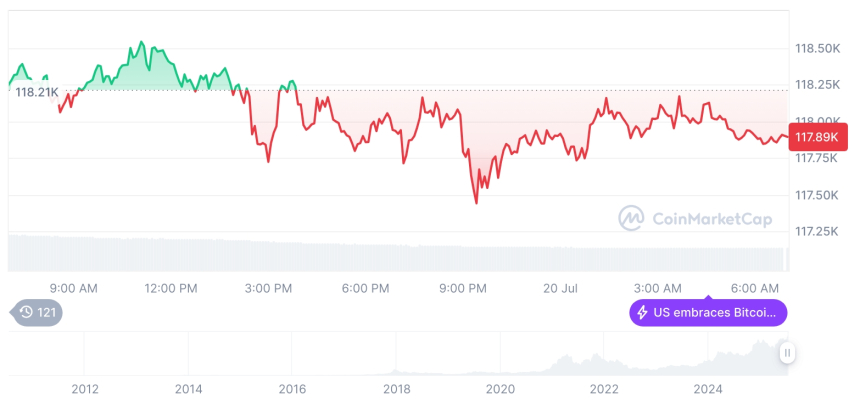The height and width of the screenshot is (401, 860).
Task: Click the 20 Jul date axis label
Action: coord(561,288)
